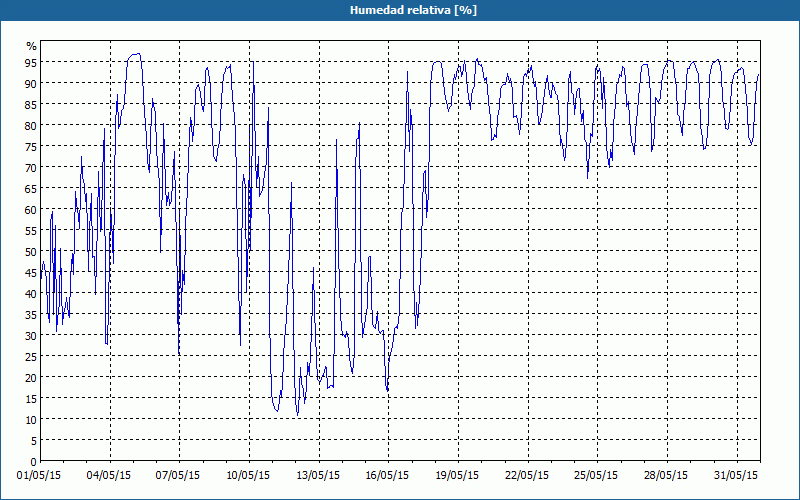Select the 13/05/15 date label

(318, 476)
